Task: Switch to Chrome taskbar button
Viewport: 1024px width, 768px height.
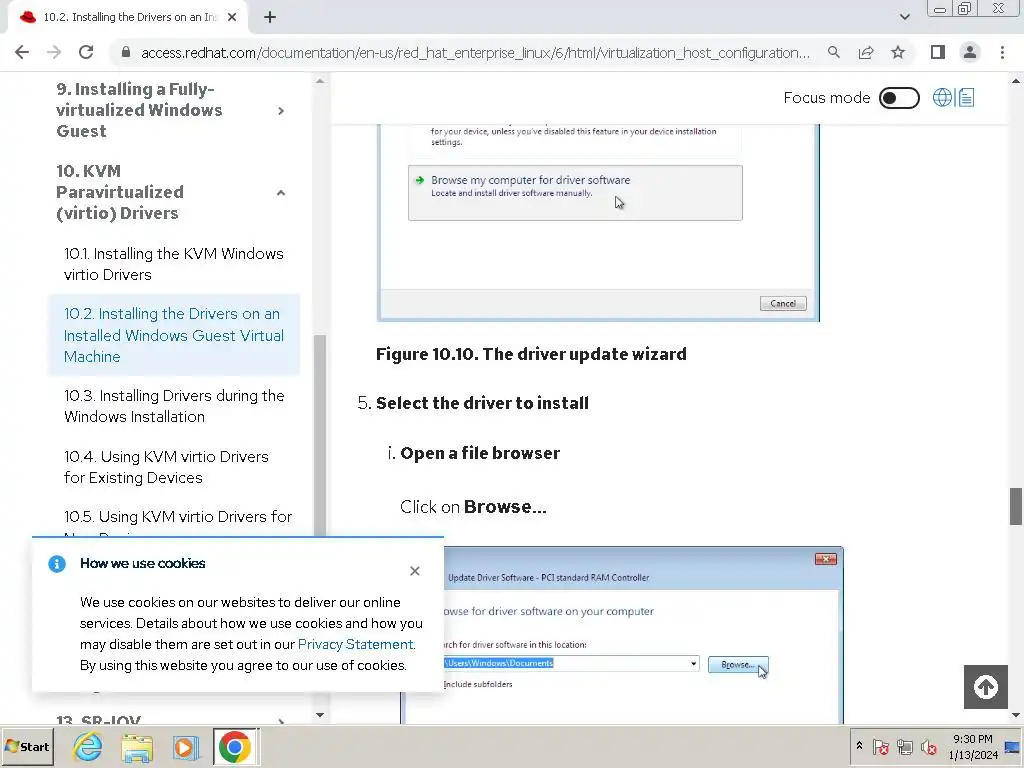Action: point(235,746)
